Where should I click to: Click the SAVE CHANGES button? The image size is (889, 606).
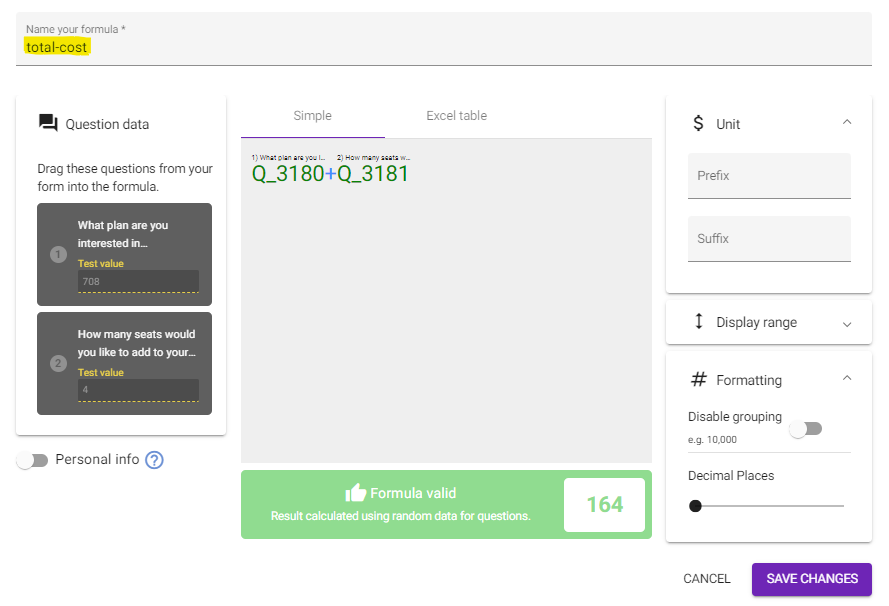coord(812,579)
